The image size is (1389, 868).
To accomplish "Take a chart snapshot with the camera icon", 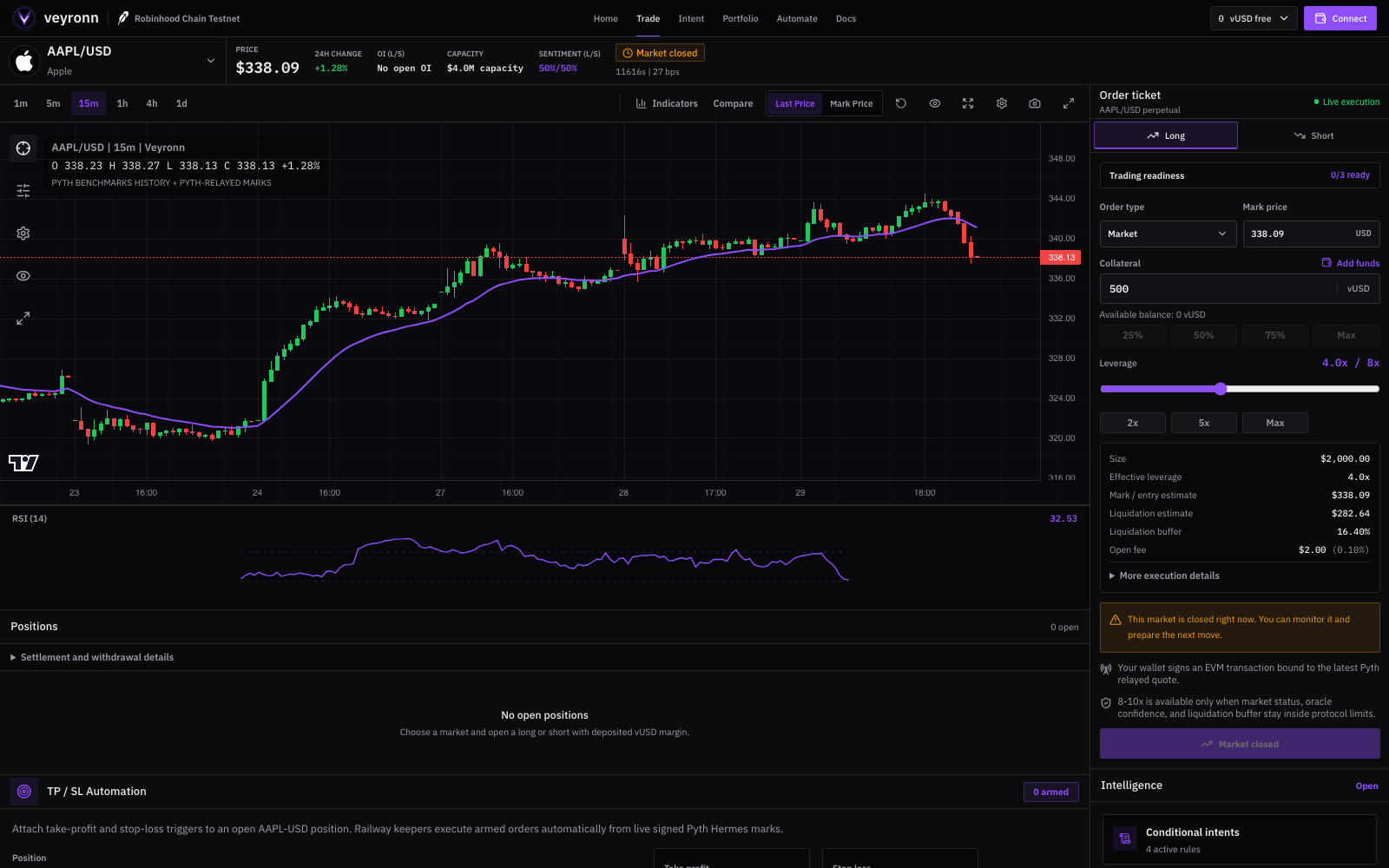I will 1035,103.
